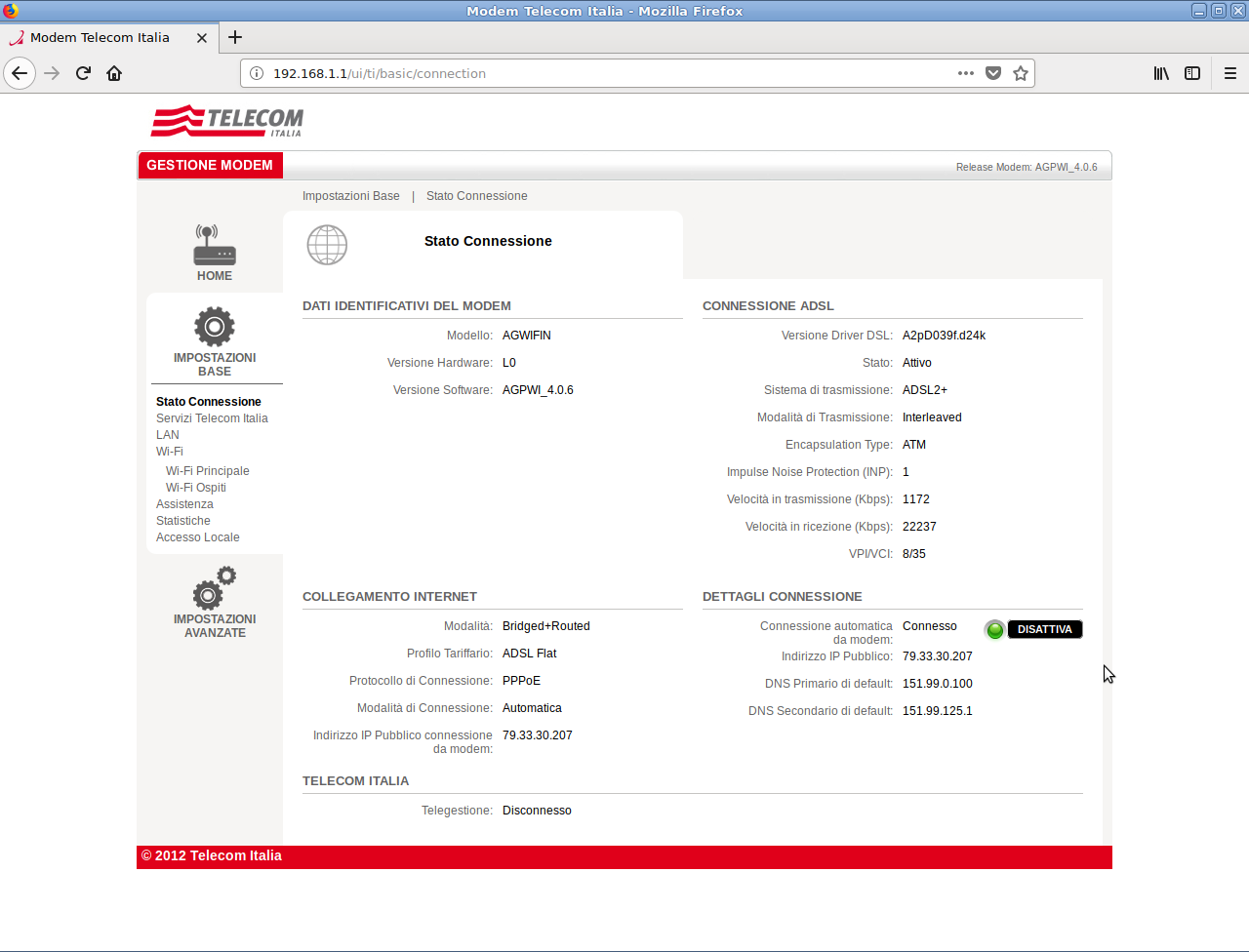This screenshot has width=1249, height=952.
Task: Open Wi-Fi sidebar link
Action: pos(170,452)
